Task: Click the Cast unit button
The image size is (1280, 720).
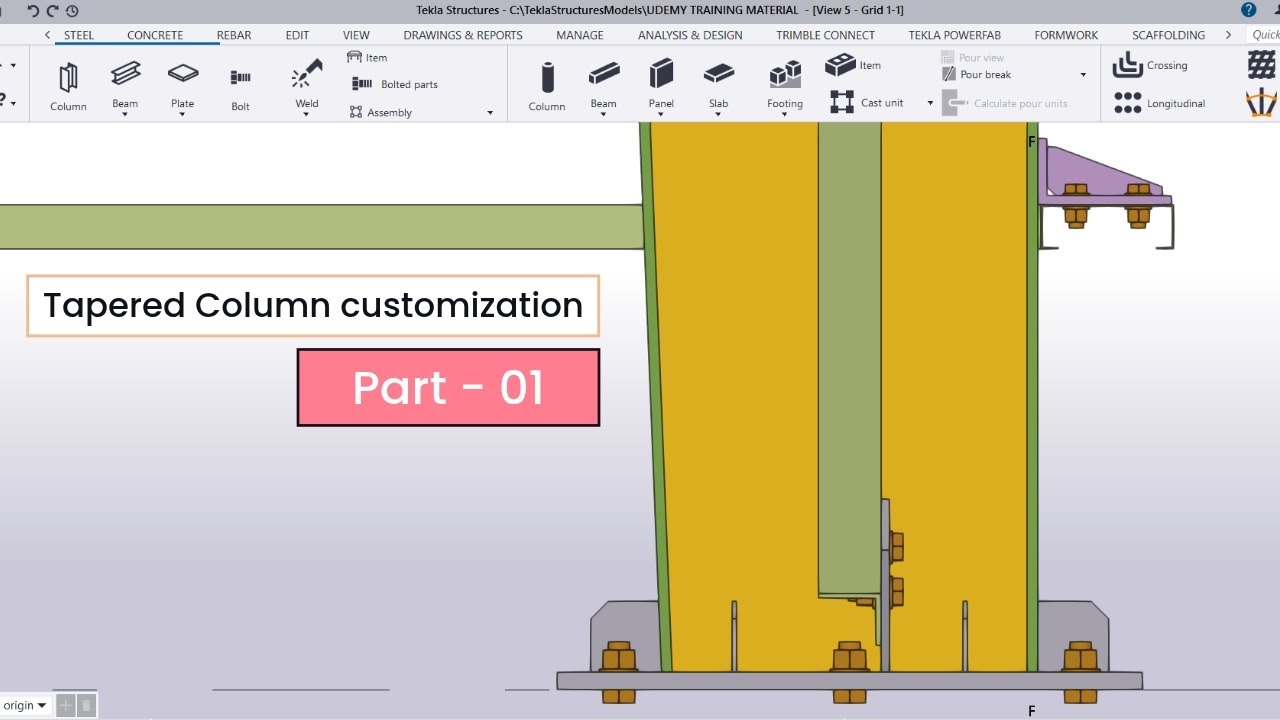Action: point(867,102)
